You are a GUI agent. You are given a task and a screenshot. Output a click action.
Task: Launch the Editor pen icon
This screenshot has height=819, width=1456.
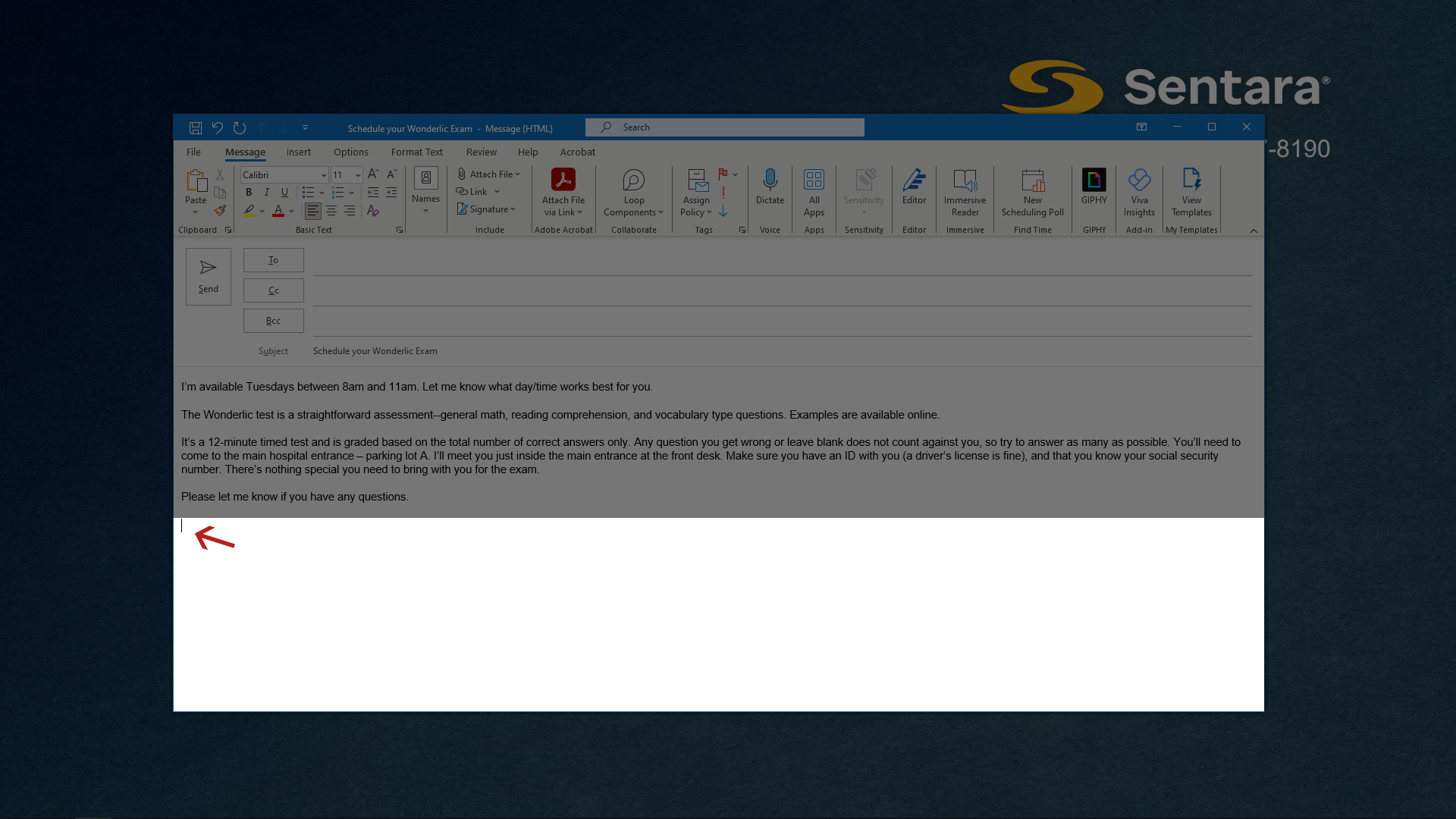tap(914, 180)
